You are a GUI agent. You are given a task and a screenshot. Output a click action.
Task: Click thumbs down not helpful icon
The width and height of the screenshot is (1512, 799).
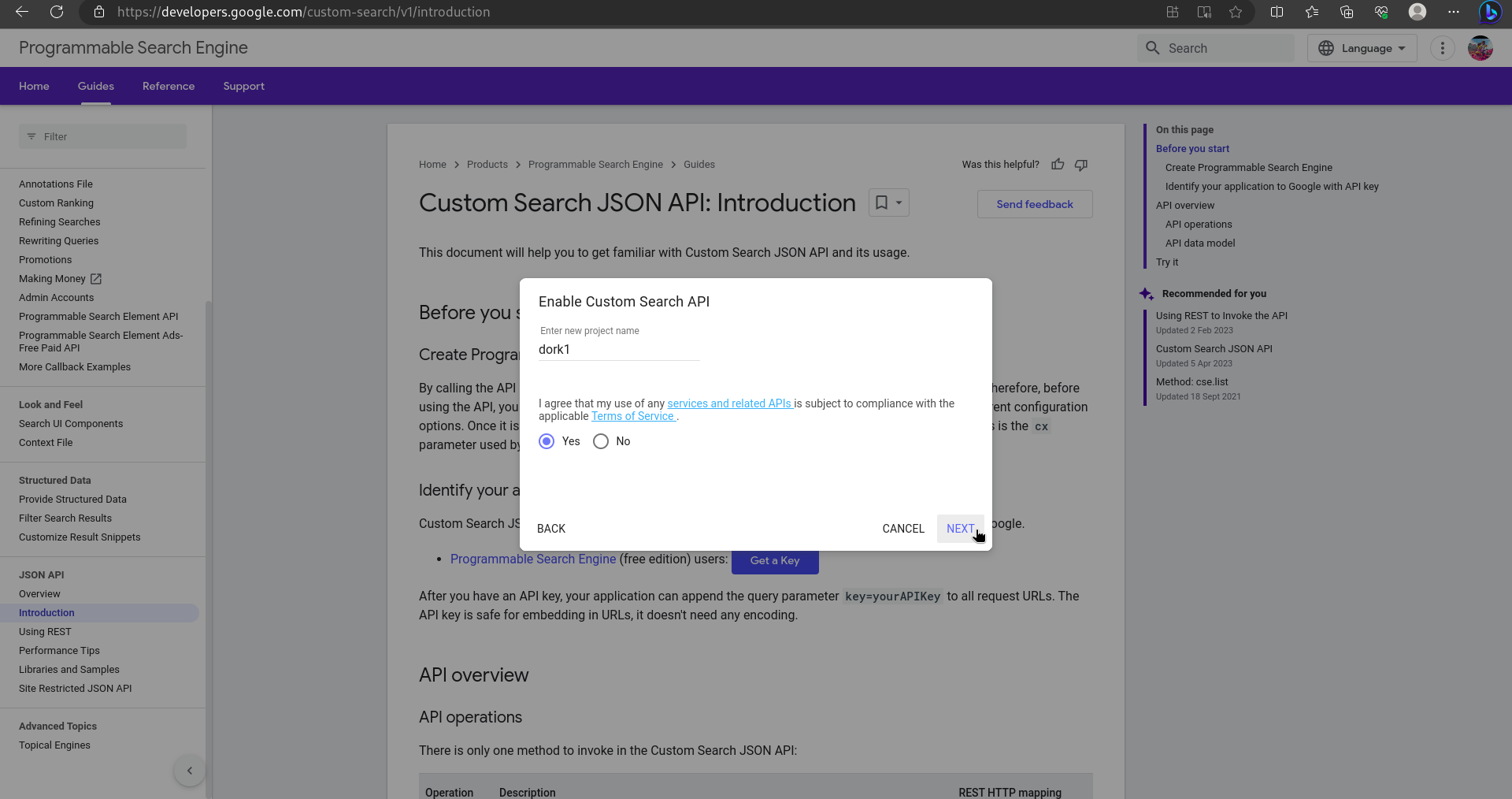[1081, 165]
